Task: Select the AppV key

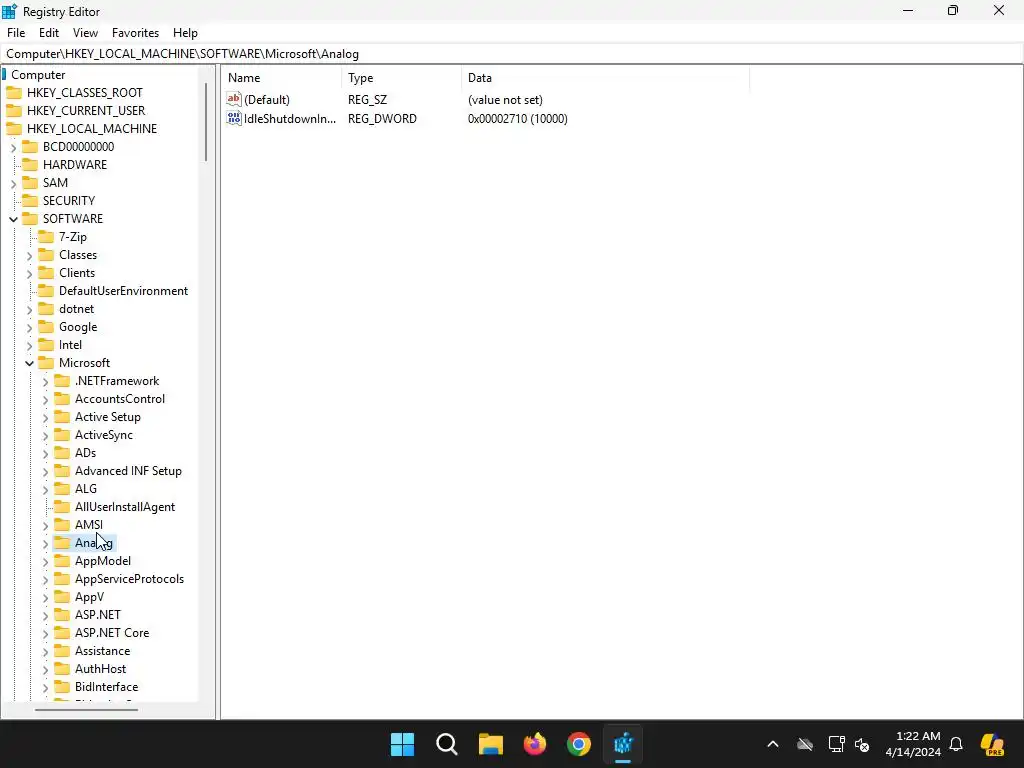Action: pos(89,597)
